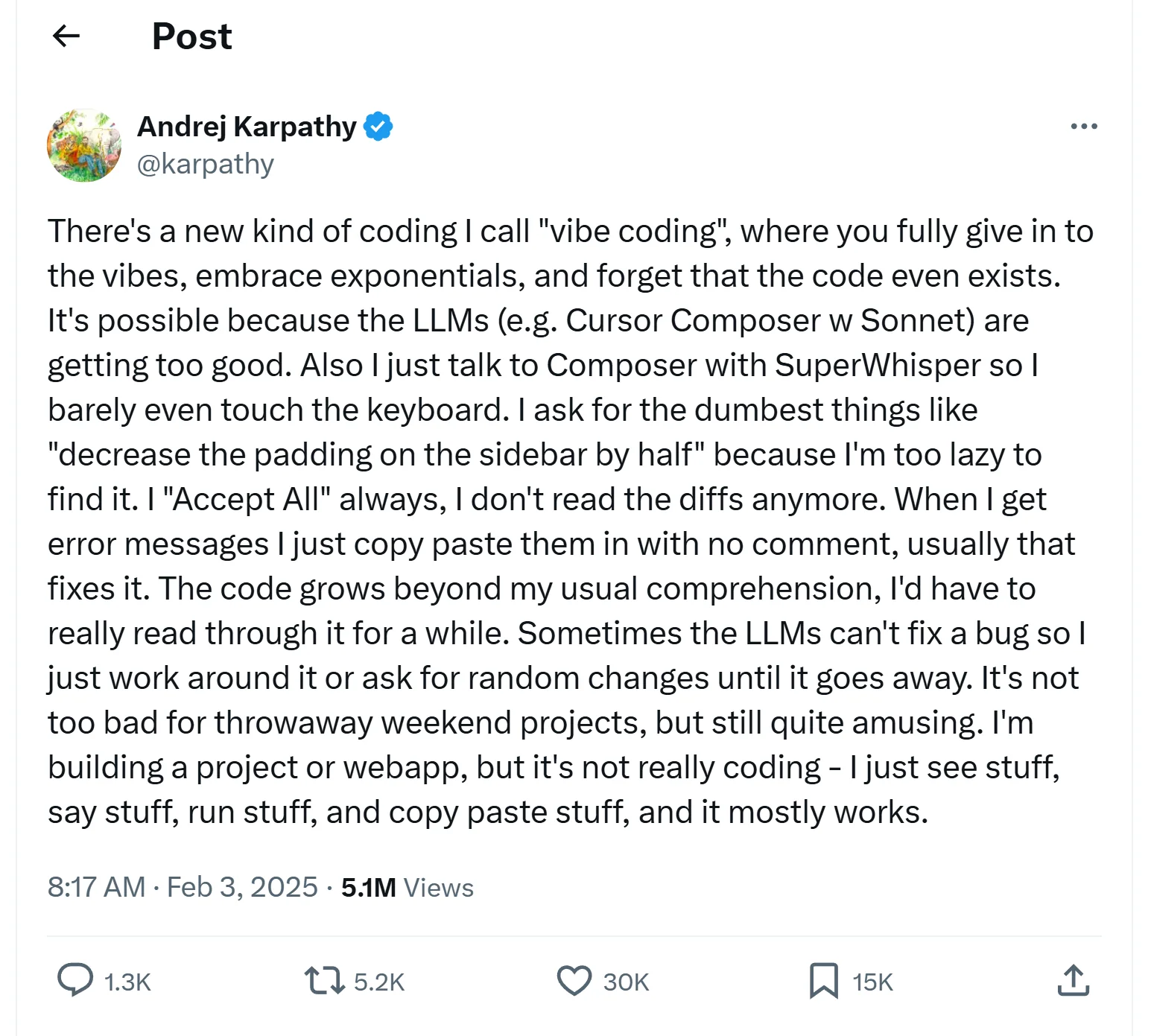Open Andrej Karpathy's profile picture

coord(84,145)
